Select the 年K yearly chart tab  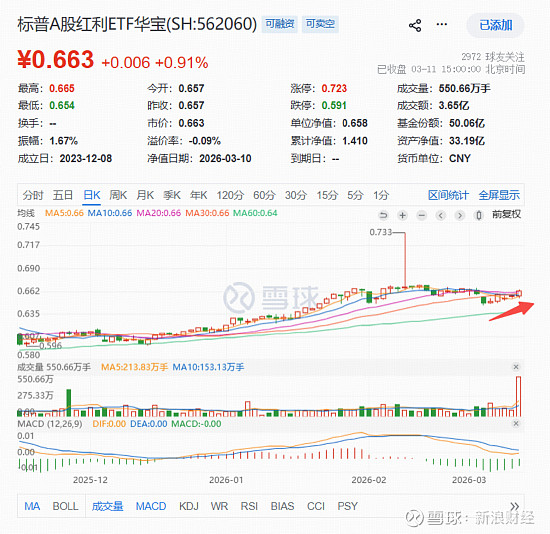pos(199,195)
